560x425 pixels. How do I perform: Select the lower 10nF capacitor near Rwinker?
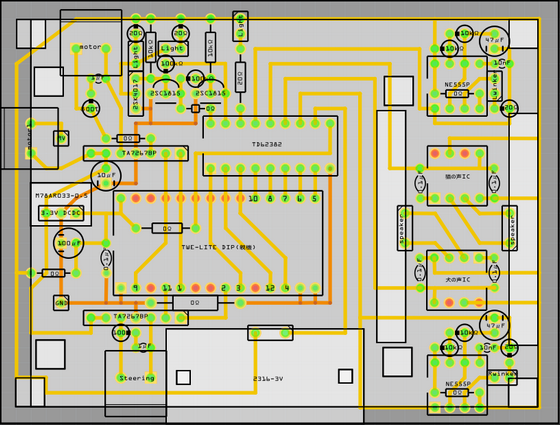pyautogui.click(x=487, y=348)
